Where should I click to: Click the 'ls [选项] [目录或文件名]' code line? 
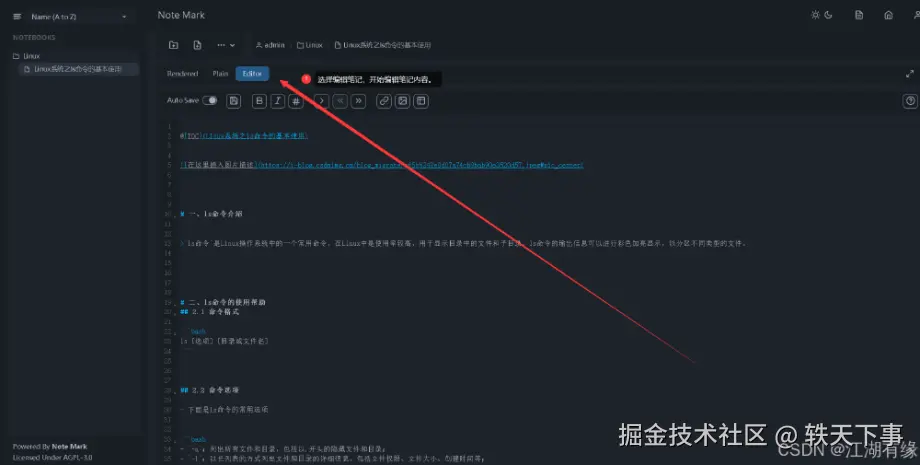click(224, 341)
